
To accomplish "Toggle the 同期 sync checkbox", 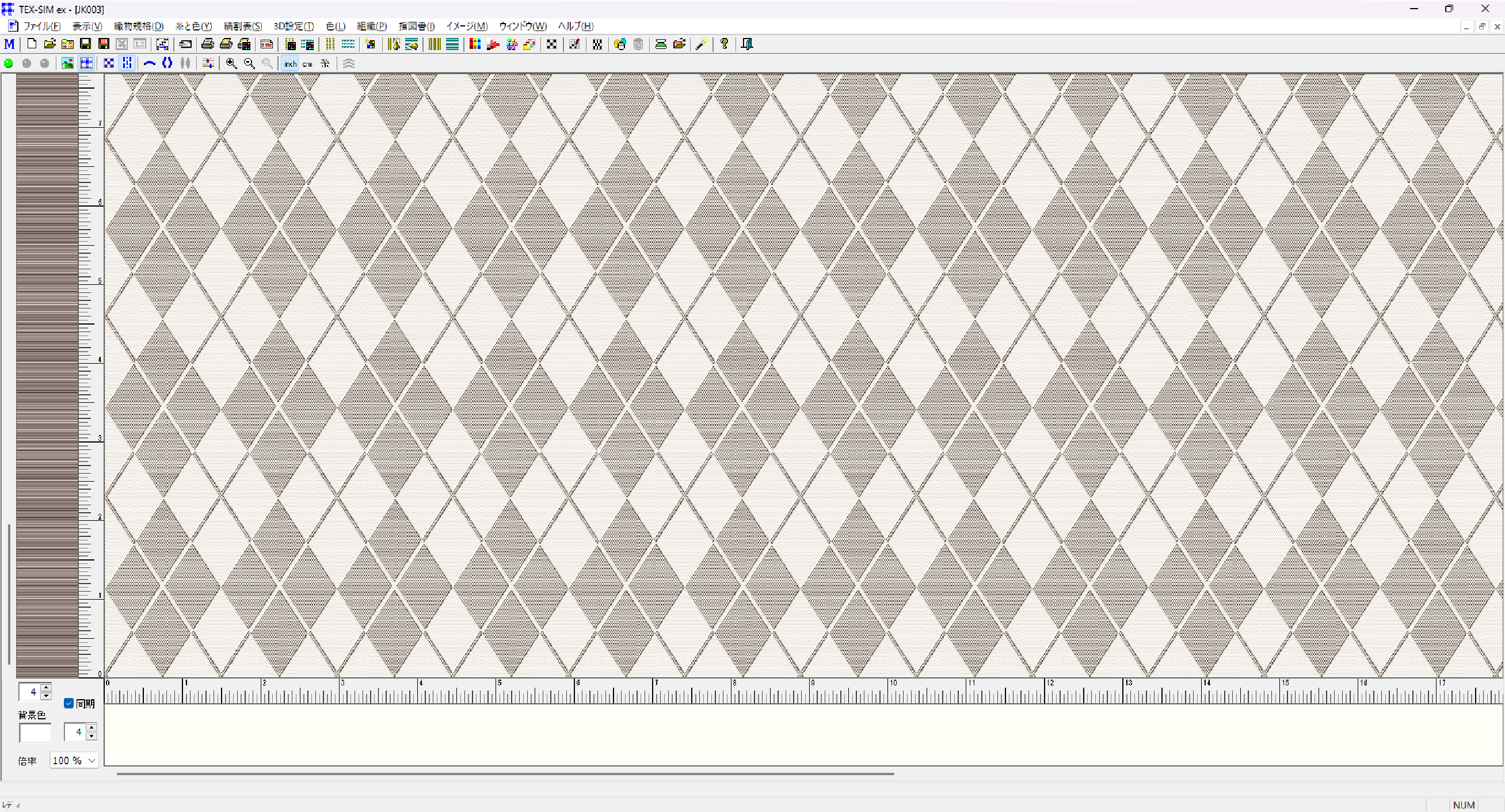I will (x=68, y=703).
